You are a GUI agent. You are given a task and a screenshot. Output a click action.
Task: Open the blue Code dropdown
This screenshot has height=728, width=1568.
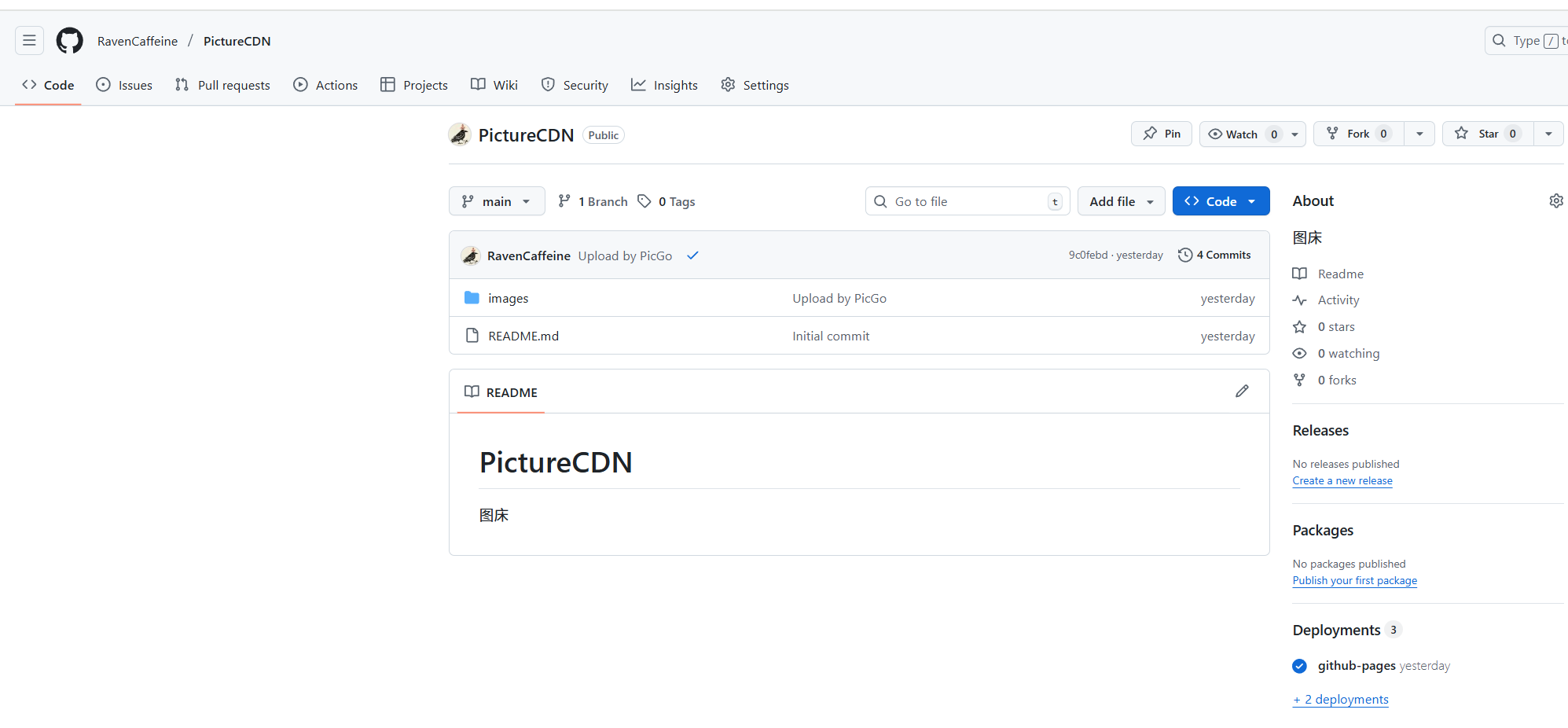[1221, 201]
